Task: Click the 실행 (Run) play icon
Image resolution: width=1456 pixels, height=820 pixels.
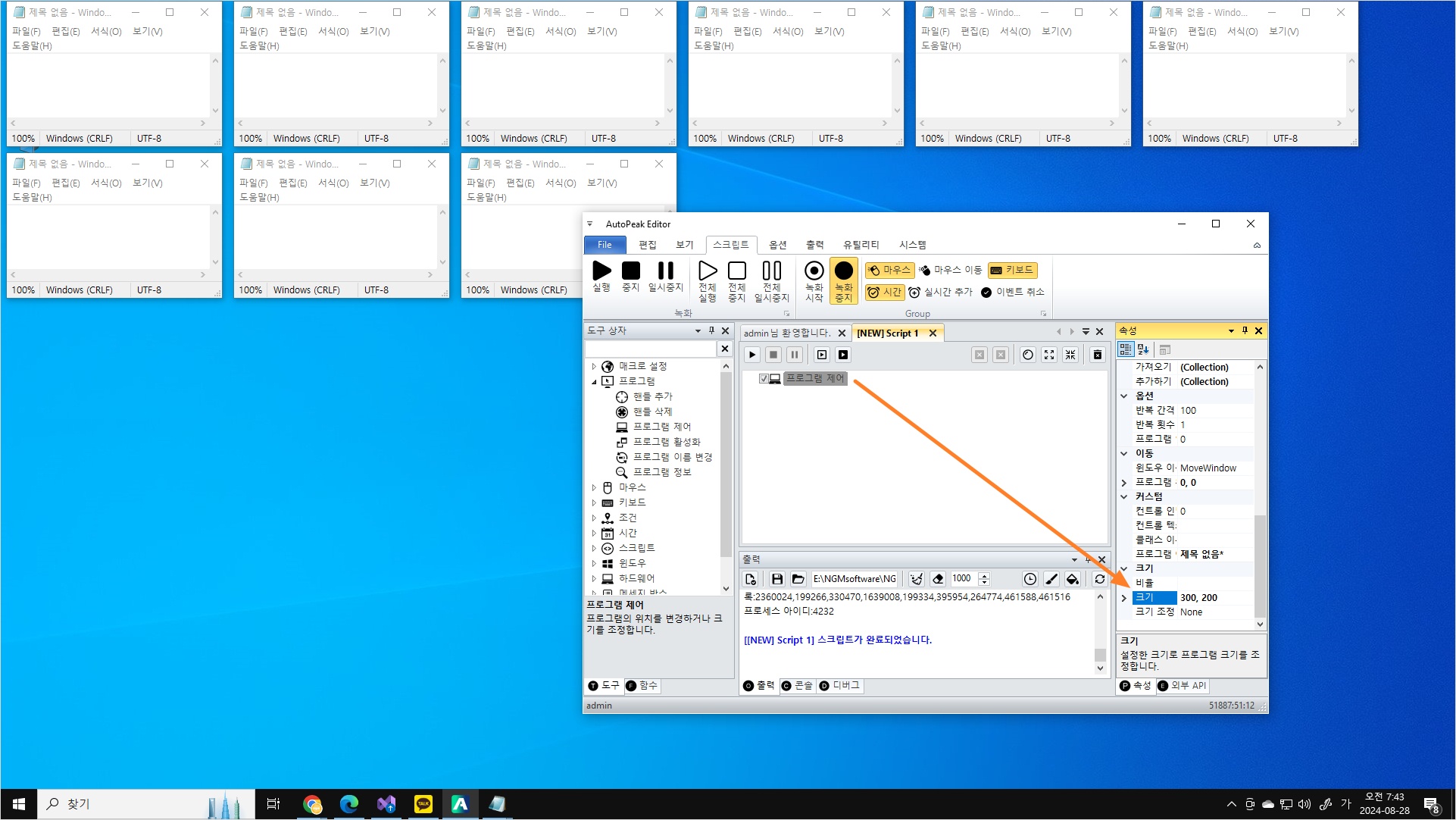Action: click(x=601, y=271)
